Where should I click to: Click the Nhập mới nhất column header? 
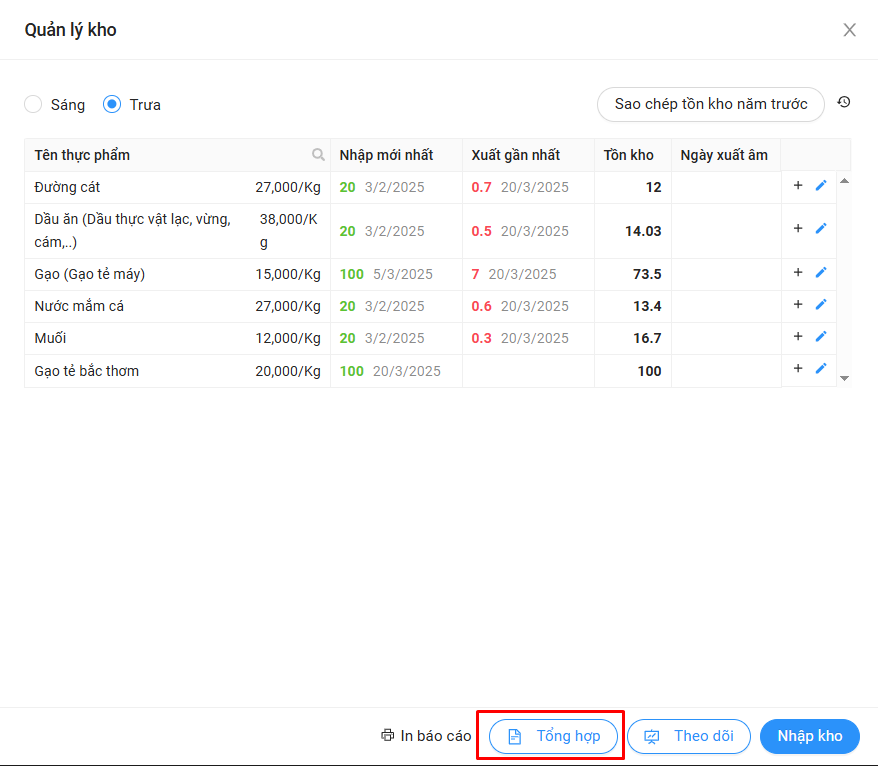pos(386,155)
